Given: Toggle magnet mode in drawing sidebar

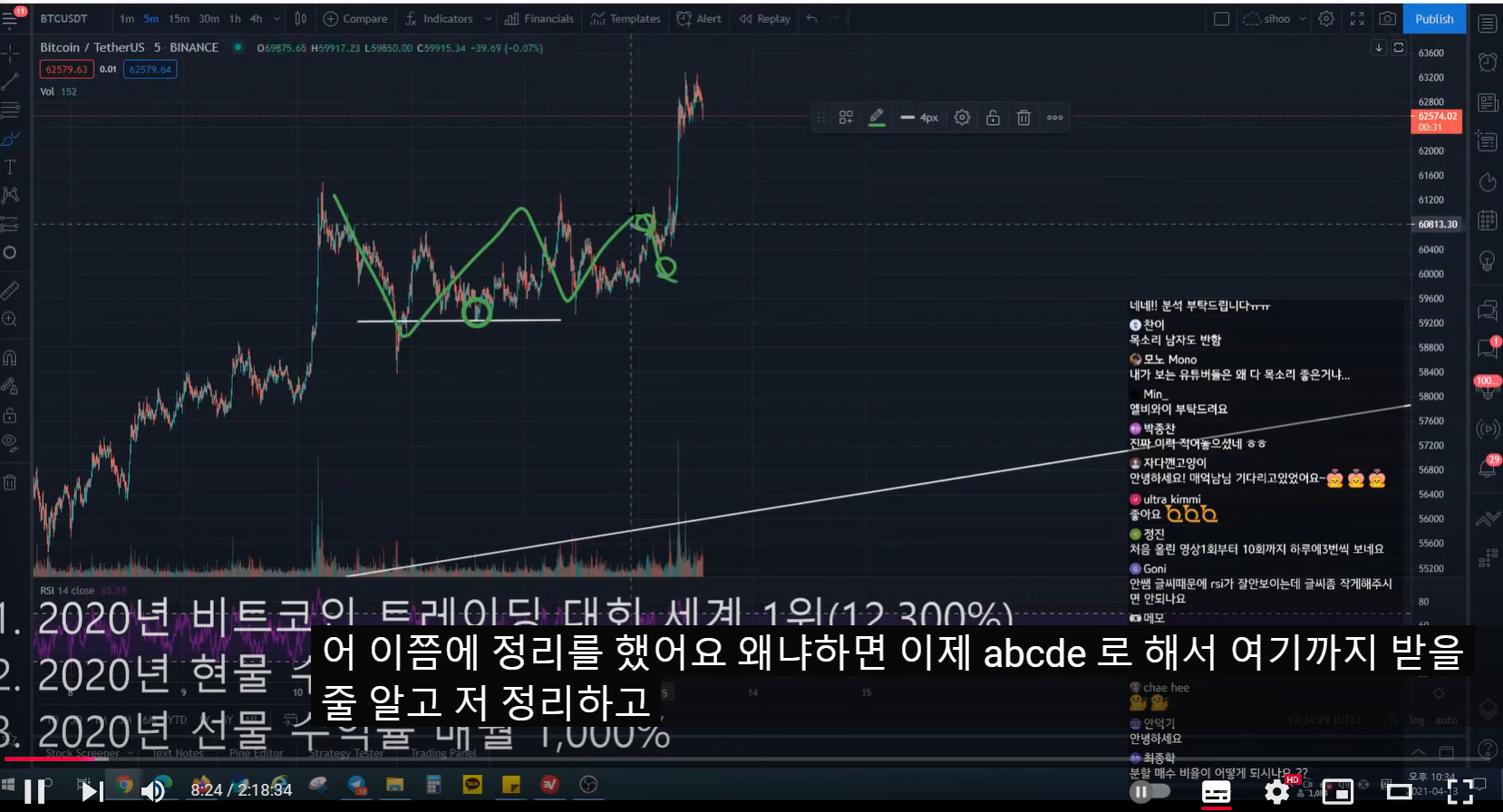Looking at the screenshot, I should pyautogui.click(x=10, y=358).
